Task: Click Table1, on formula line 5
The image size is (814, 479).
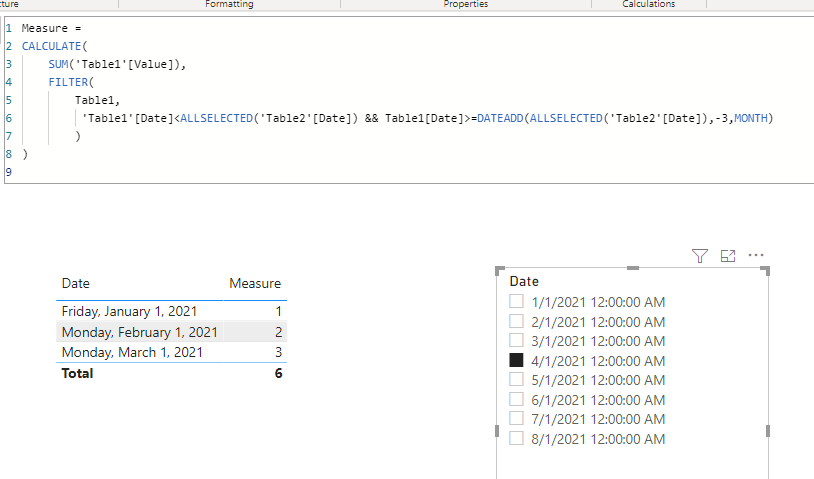Action: pos(98,100)
